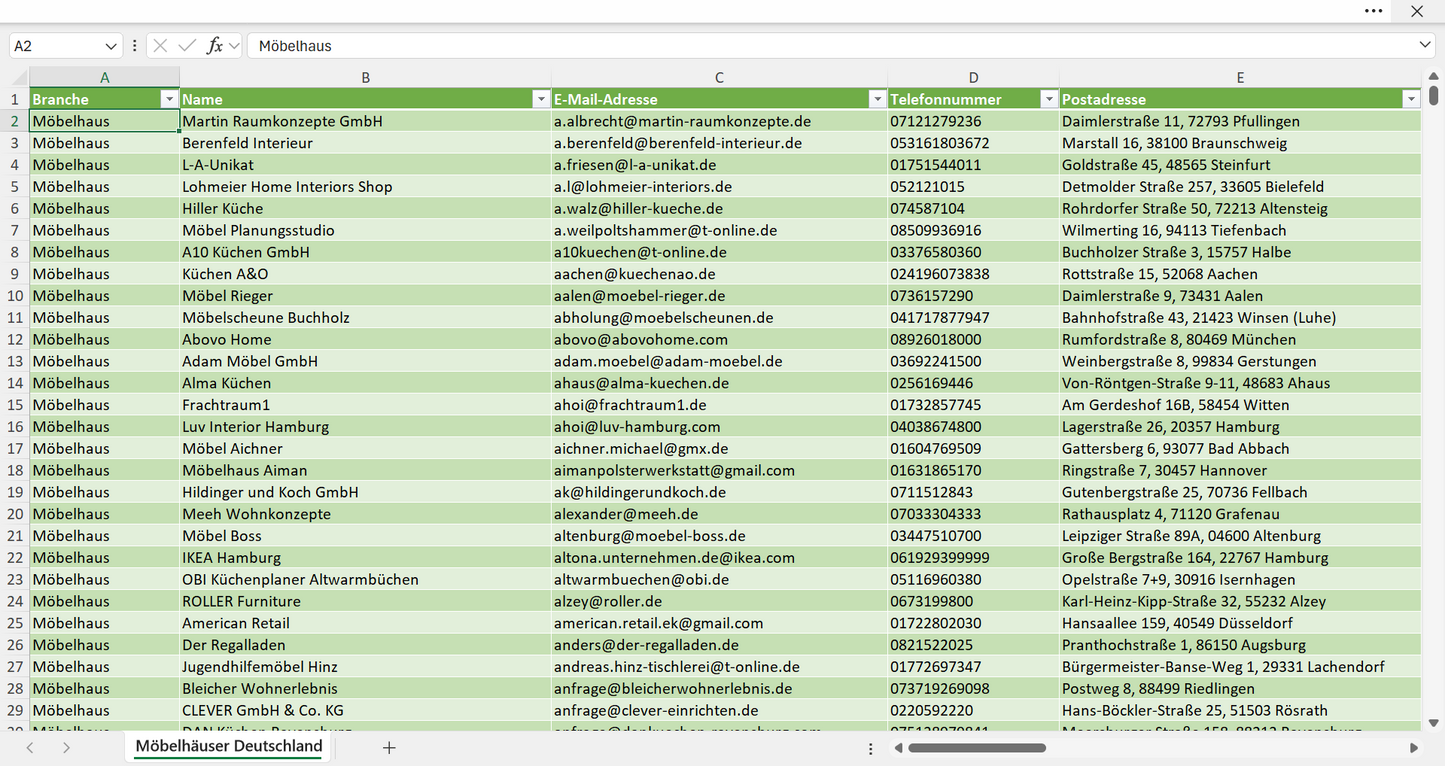This screenshot has height=766, width=1445.
Task: Select phone cell 074587104
Action: point(973,209)
